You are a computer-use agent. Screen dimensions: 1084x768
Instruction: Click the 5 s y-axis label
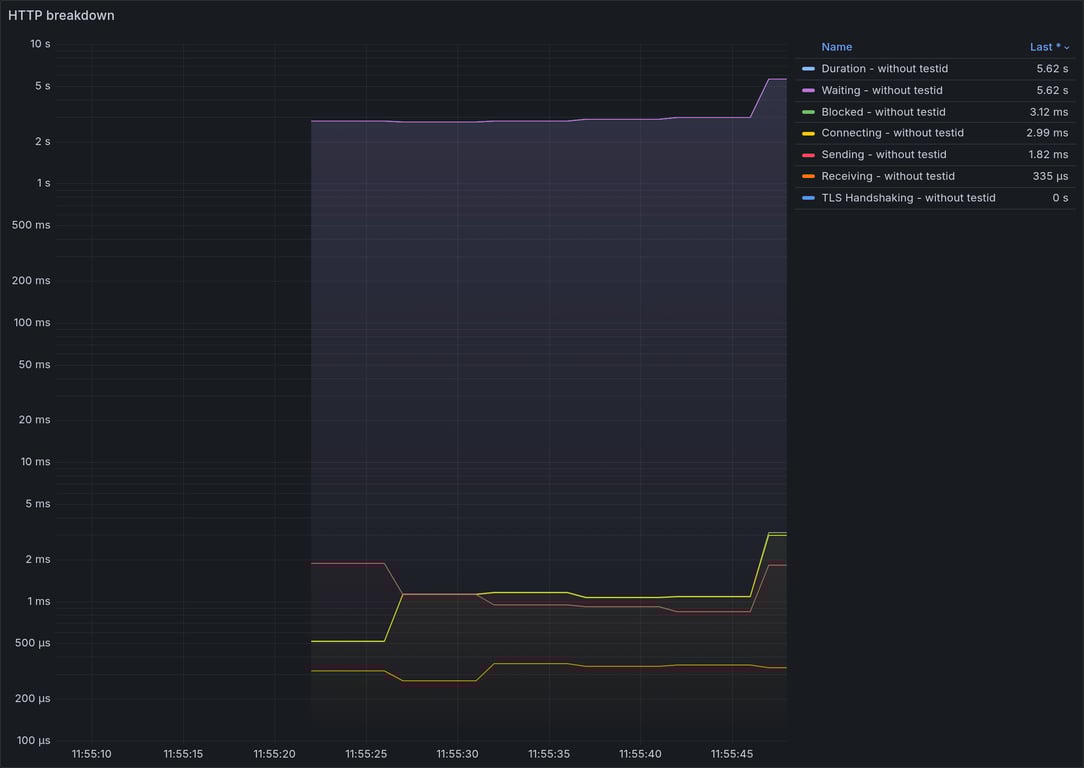[43, 86]
